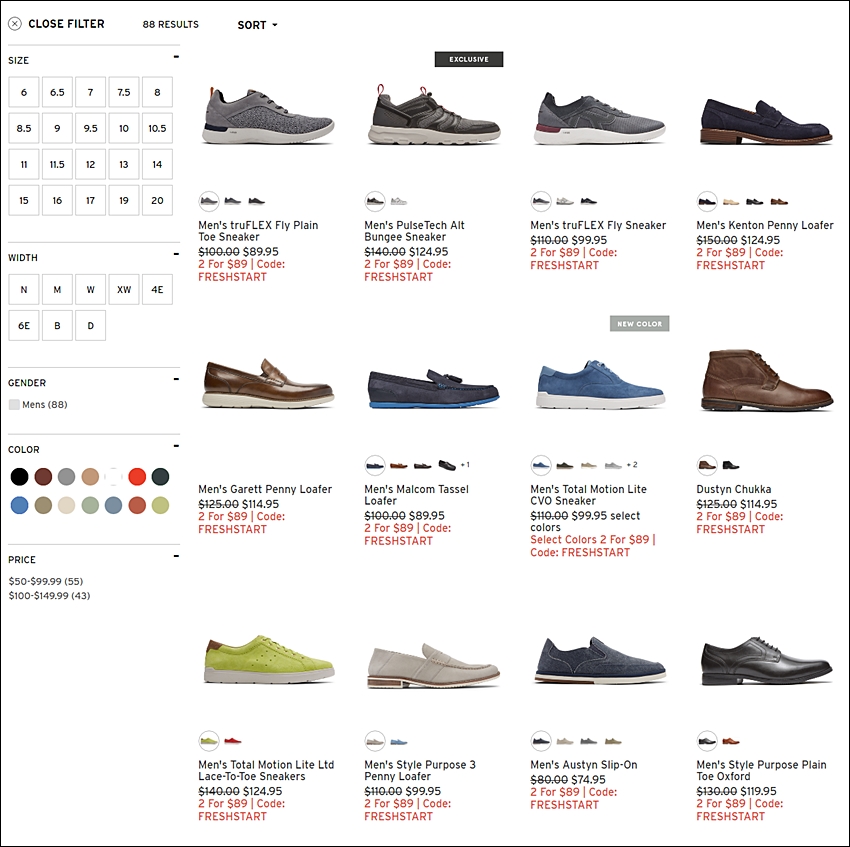Screen dimensions: 850x847
Task: Select size 20
Action: pos(157,201)
